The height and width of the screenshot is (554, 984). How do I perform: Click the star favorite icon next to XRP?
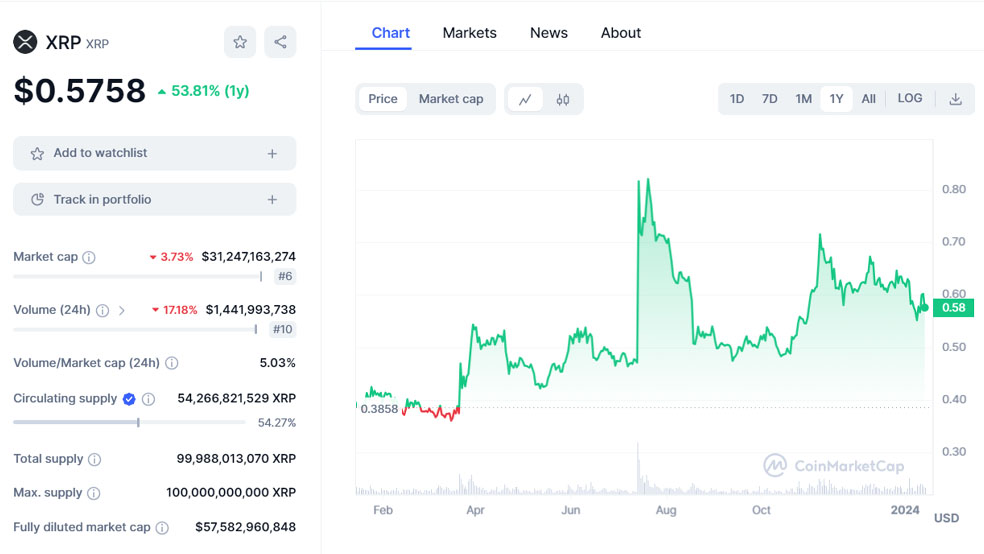click(240, 42)
